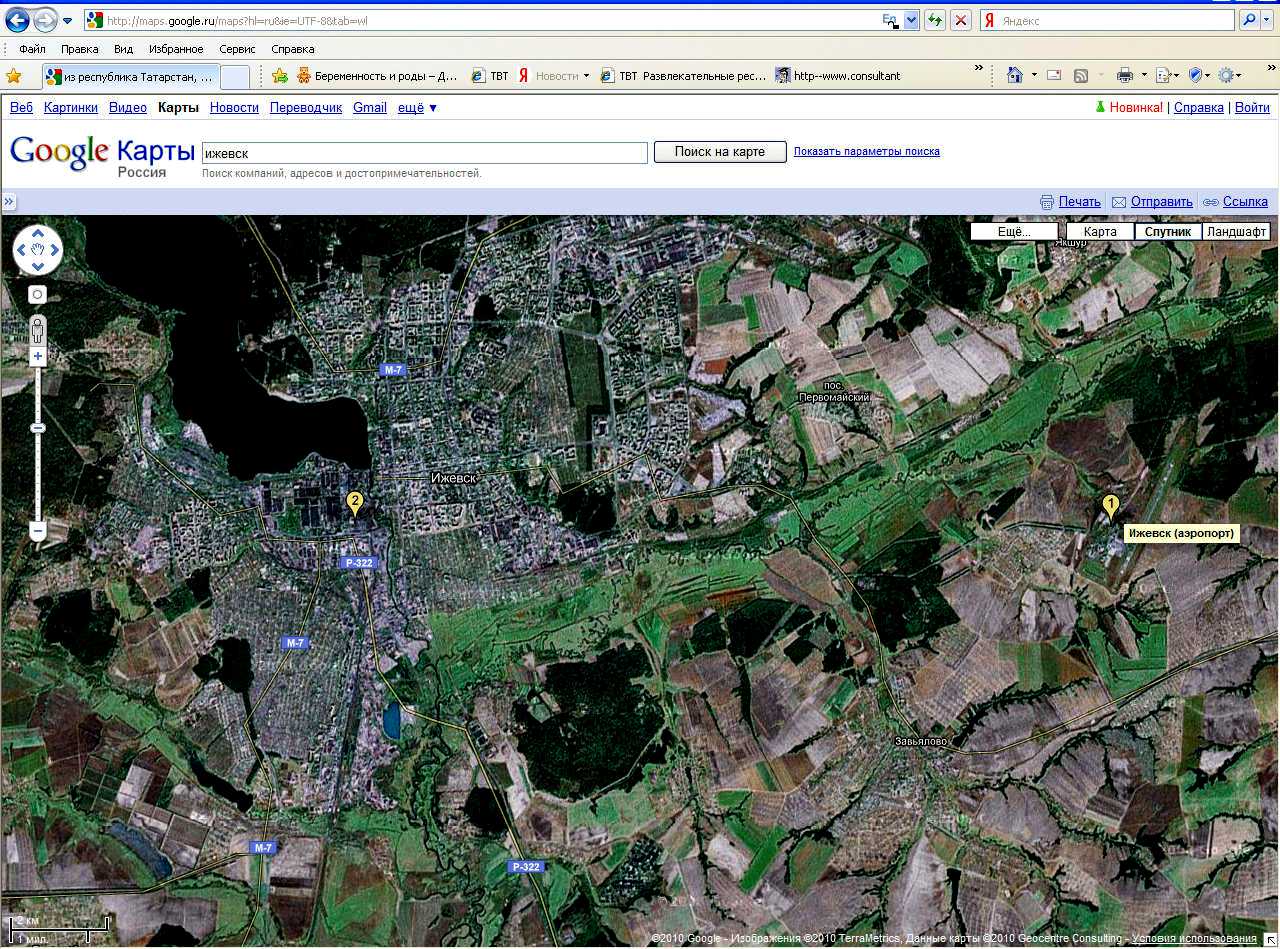Open the Сервис menu
This screenshot has width=1280, height=949.
click(237, 49)
